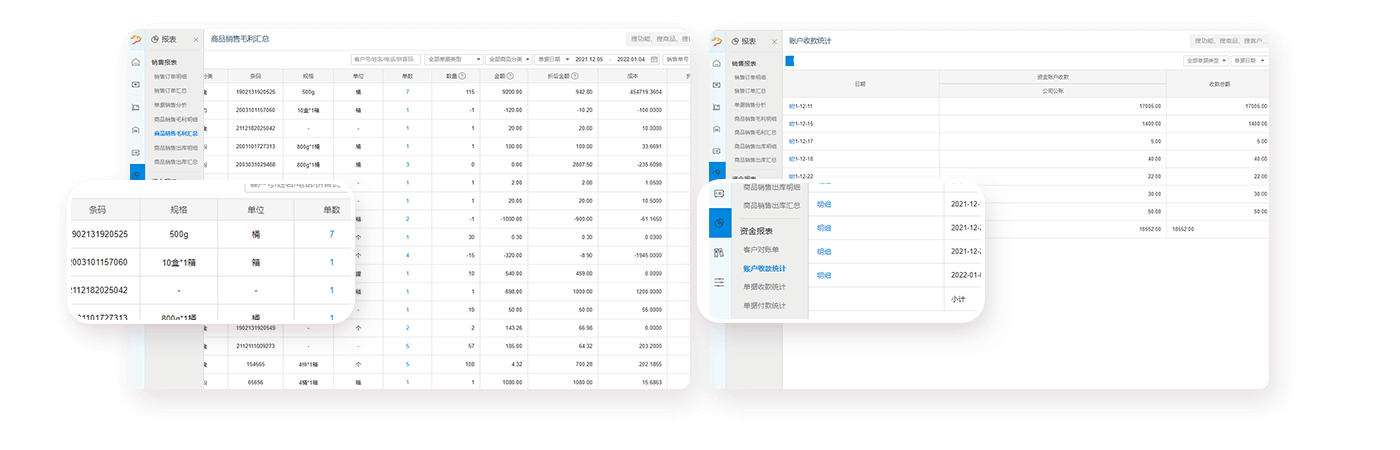Image resolution: width=1400 pixels, height=450 pixels.
Task: Click the binoculars icon in the enlarged right callout
Action: coord(719,253)
